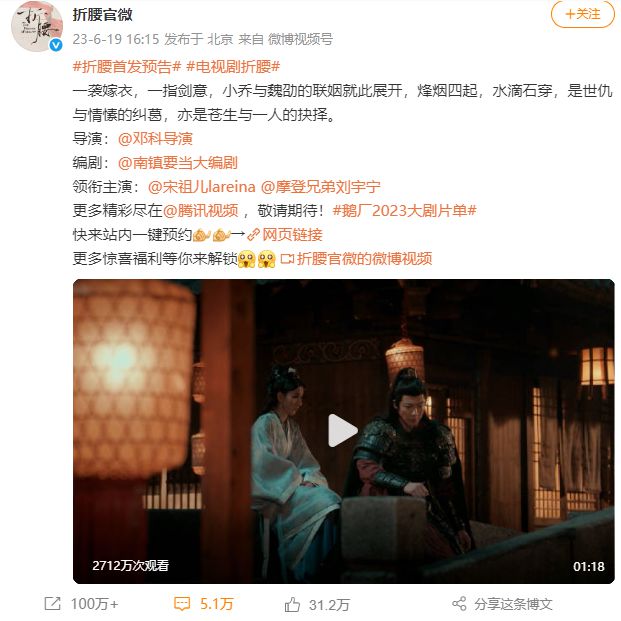Open the #电视剧折腰# topic

(233, 67)
